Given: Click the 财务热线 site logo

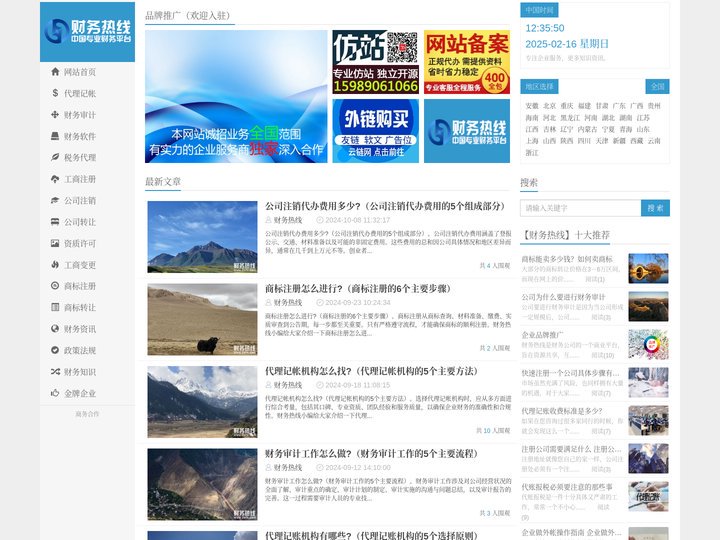Looking at the screenshot, I should pyautogui.click(x=87, y=32).
